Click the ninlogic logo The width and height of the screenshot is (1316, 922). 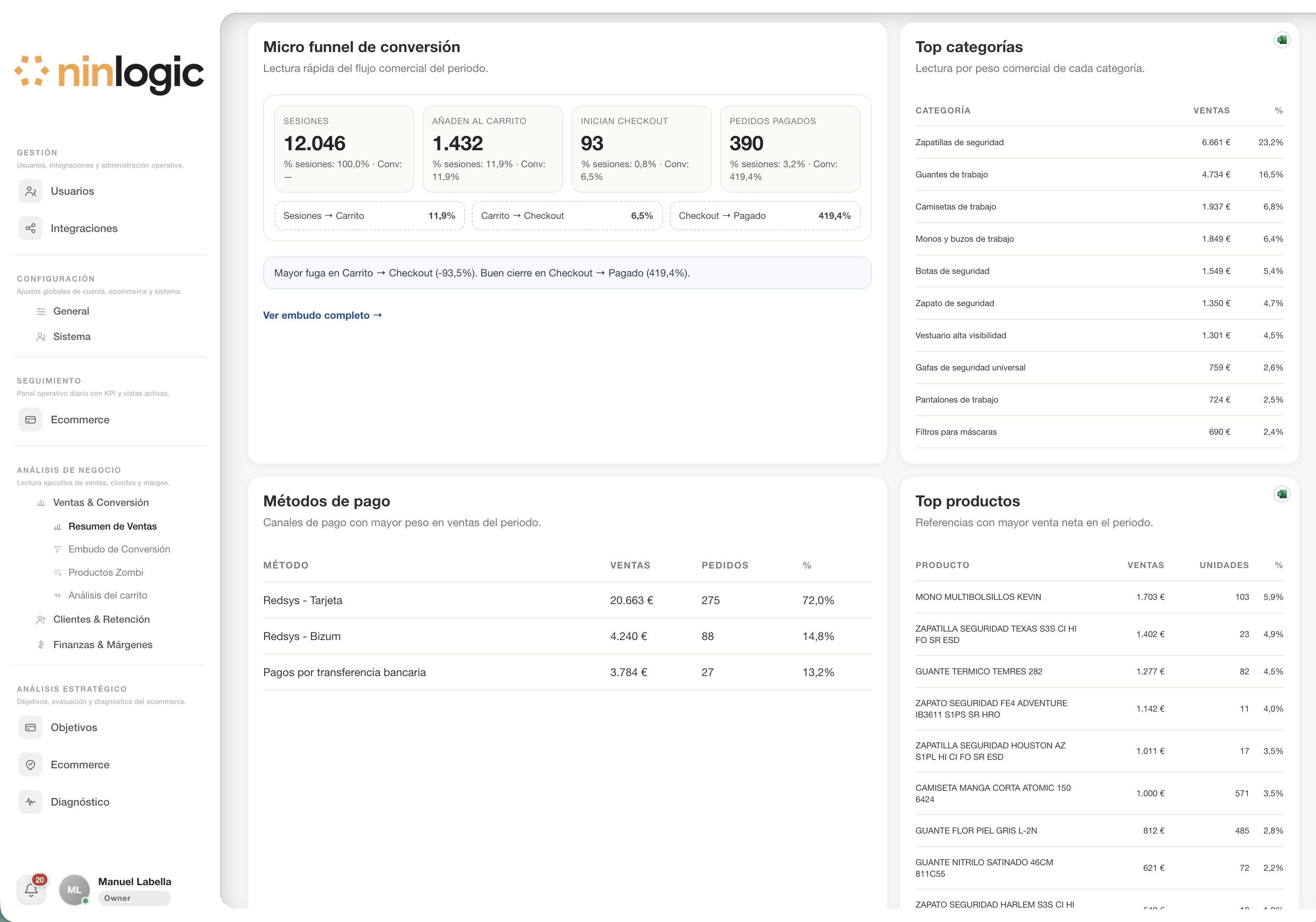tap(109, 73)
